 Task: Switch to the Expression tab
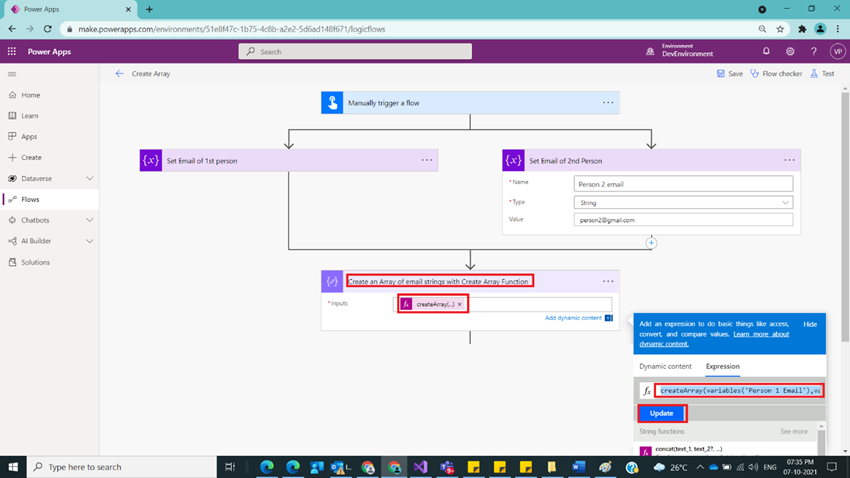[723, 366]
